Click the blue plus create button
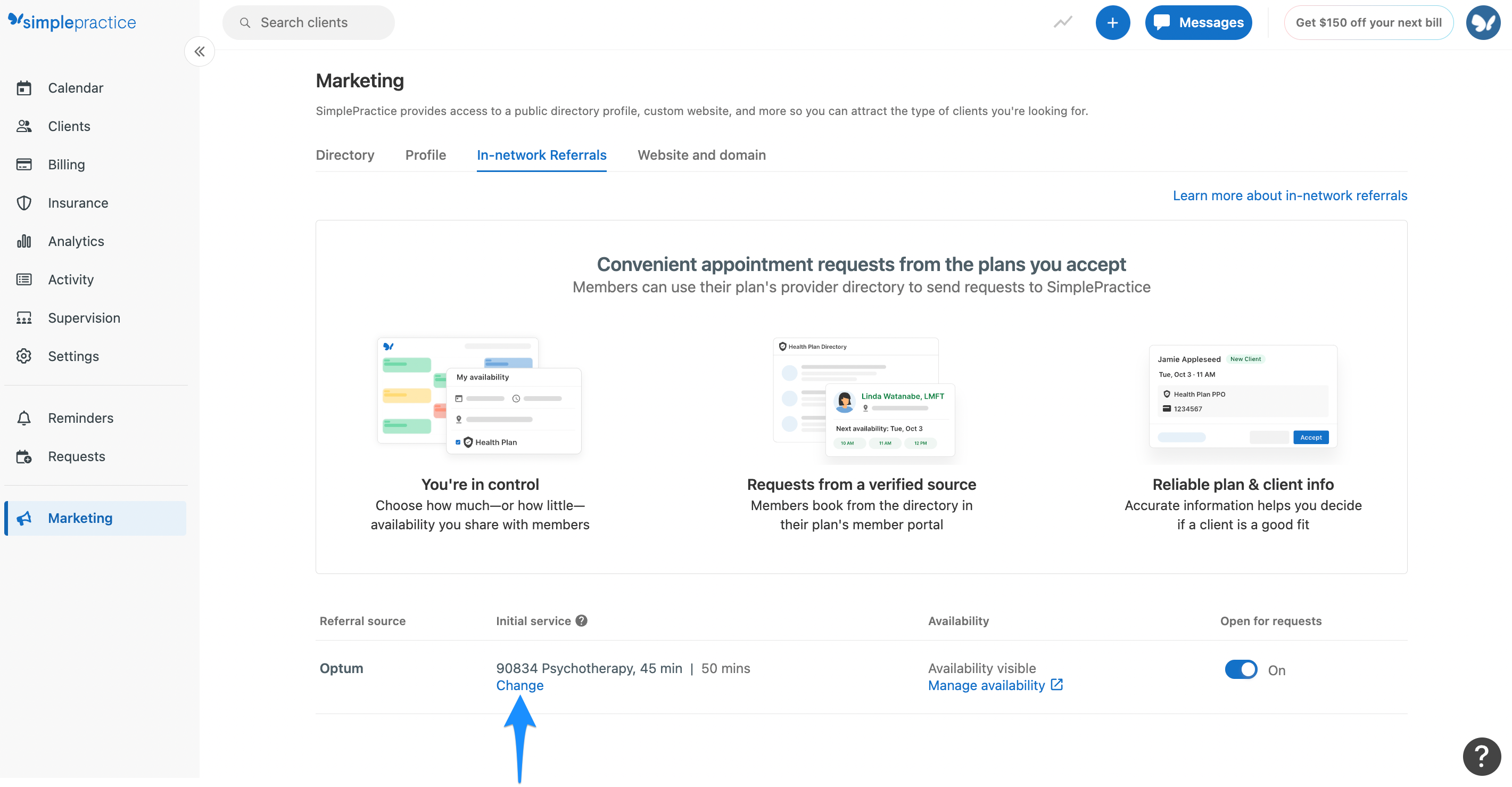This screenshot has width=1512, height=787. (x=1113, y=23)
